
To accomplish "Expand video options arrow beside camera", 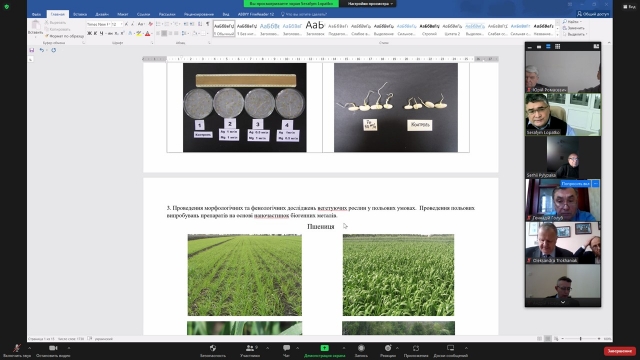I will click(69, 348).
